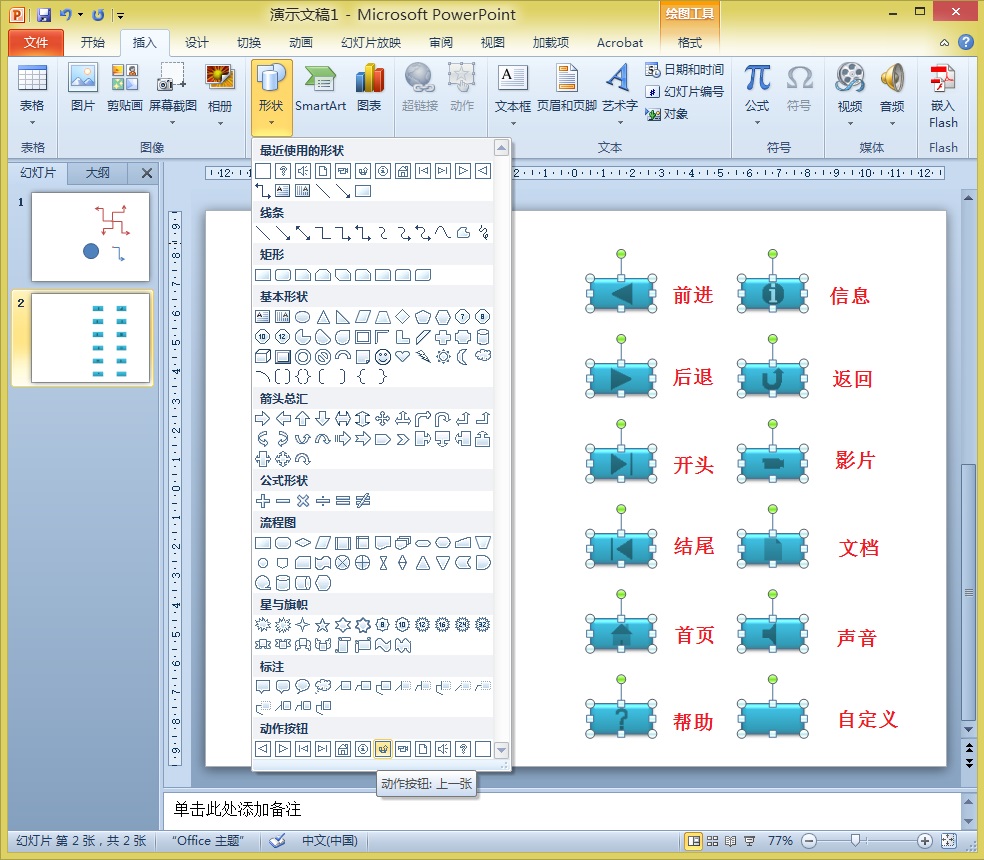984x860 pixels.
Task: Select the cloud callout in 标注
Action: coord(323,686)
